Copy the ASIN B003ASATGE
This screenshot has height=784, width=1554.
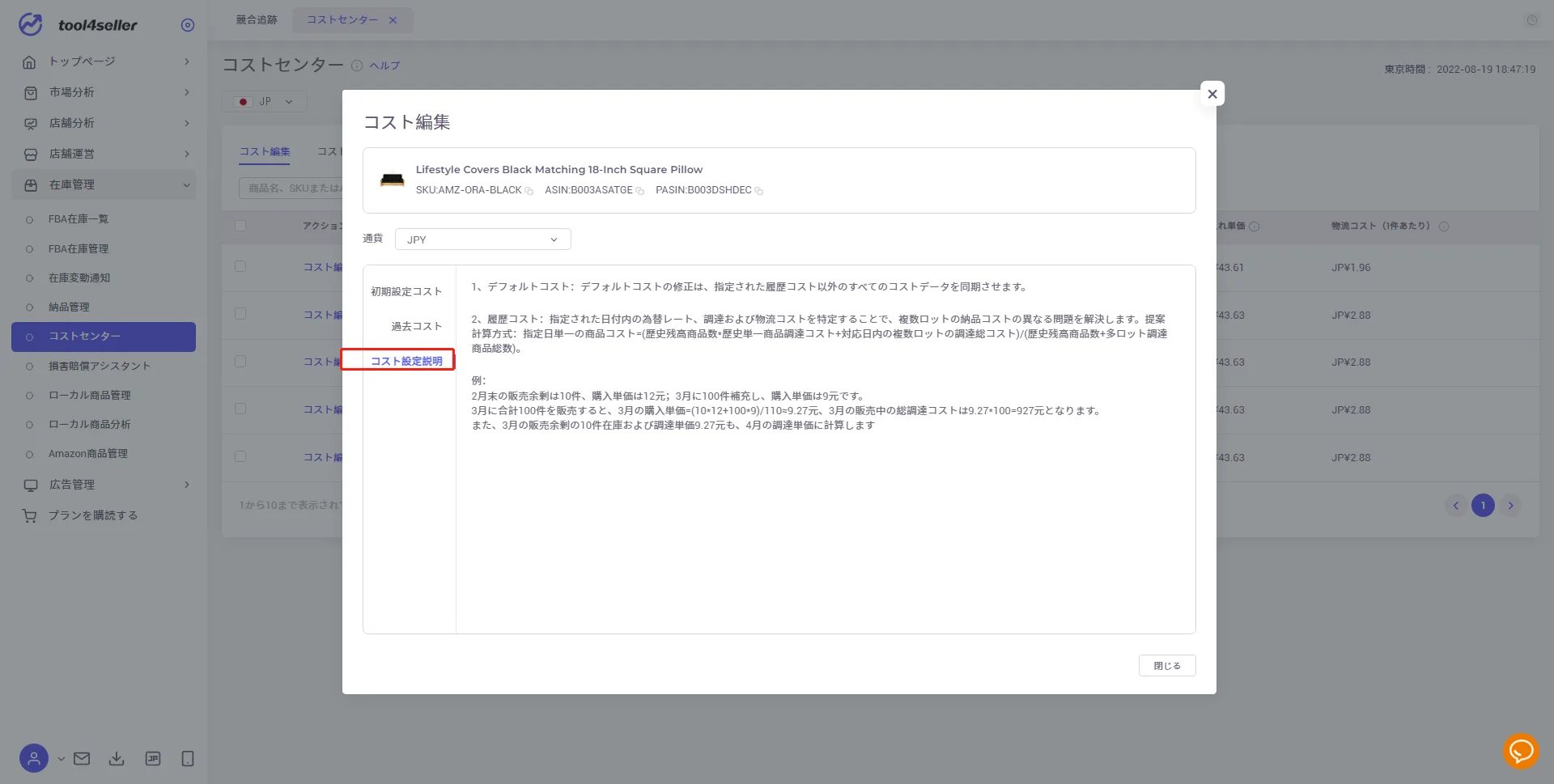640,191
